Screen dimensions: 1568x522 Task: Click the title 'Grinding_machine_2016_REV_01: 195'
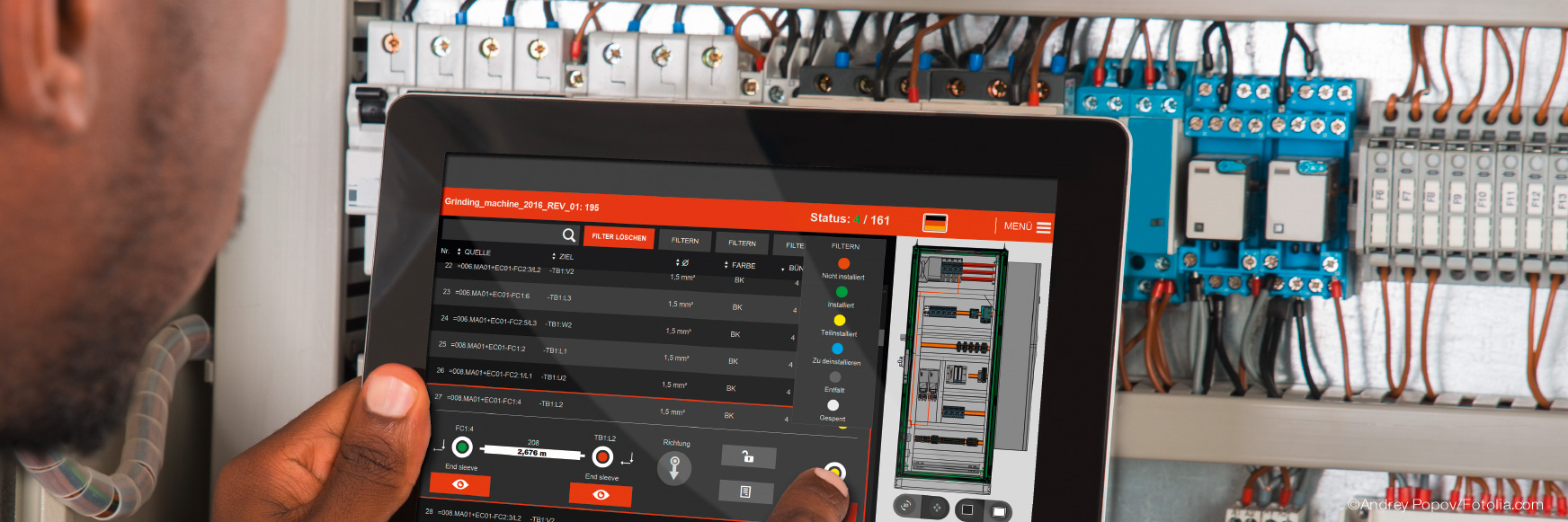(x=521, y=205)
